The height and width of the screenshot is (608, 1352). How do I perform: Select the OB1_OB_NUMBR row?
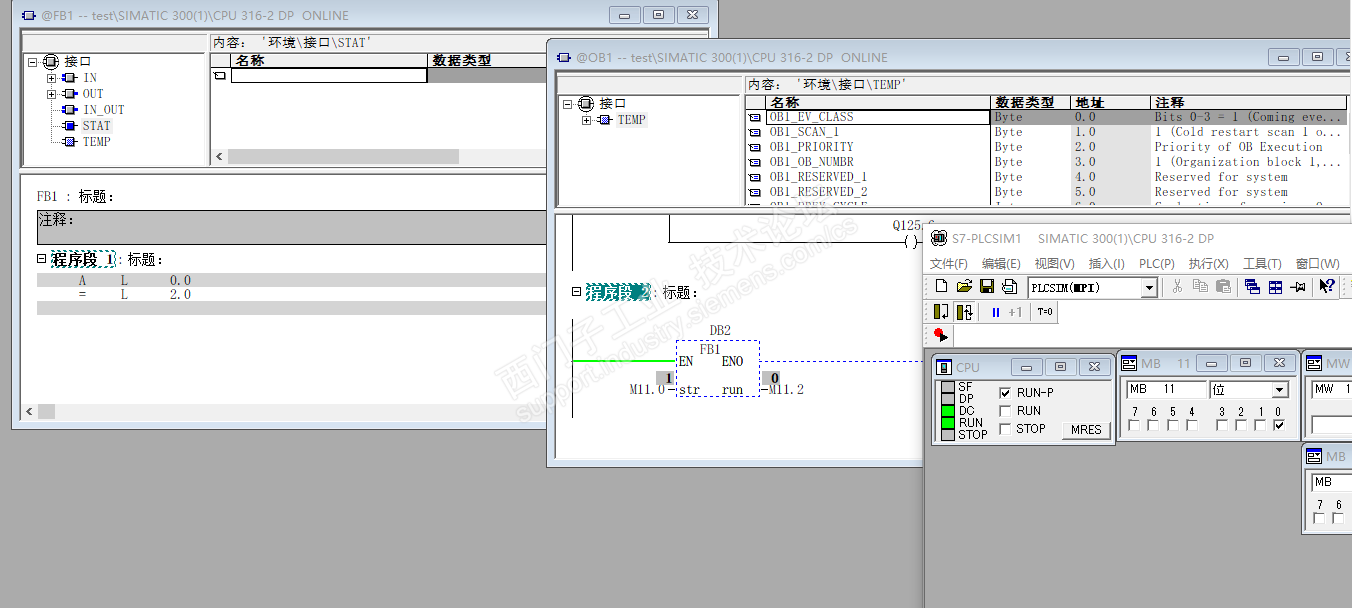(x=879, y=162)
